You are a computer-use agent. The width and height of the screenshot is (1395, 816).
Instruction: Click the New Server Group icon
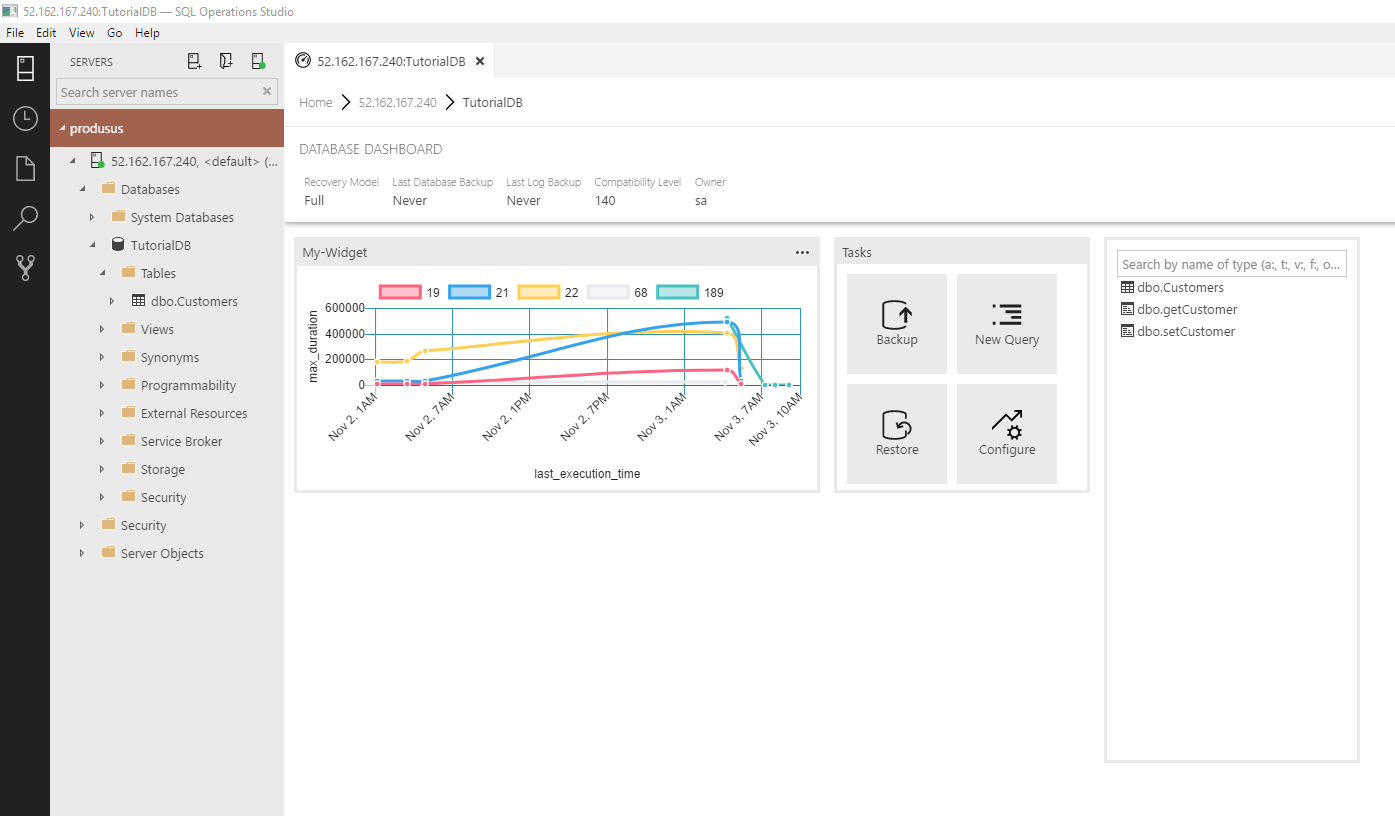click(x=226, y=62)
